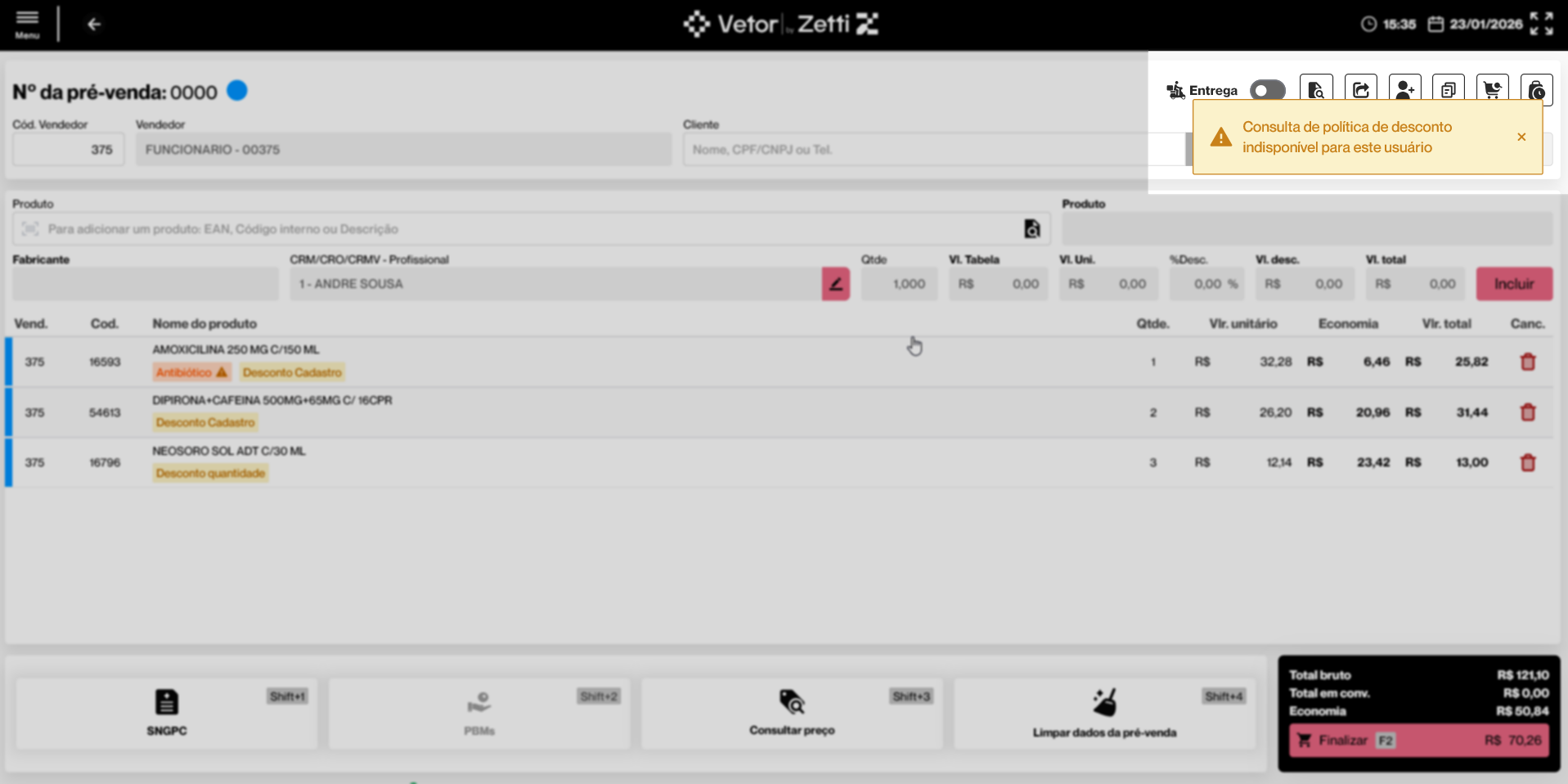
Task: Click the Vl. Tabela value field
Action: (998, 284)
